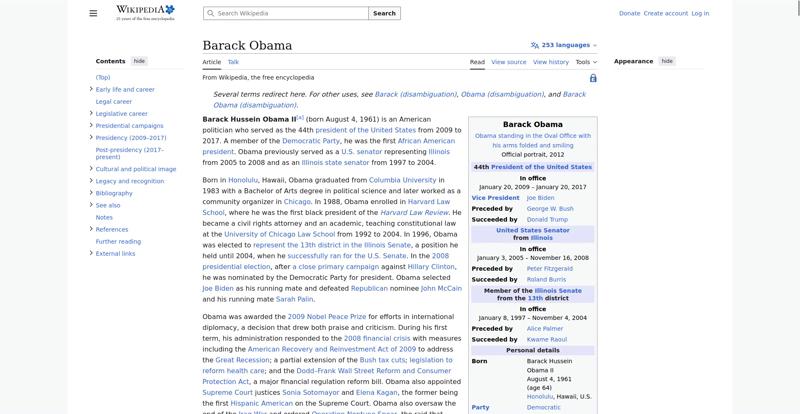The height and width of the screenshot is (414, 800).
Task: Expand the Bibliography contents entry
Action: (91, 193)
